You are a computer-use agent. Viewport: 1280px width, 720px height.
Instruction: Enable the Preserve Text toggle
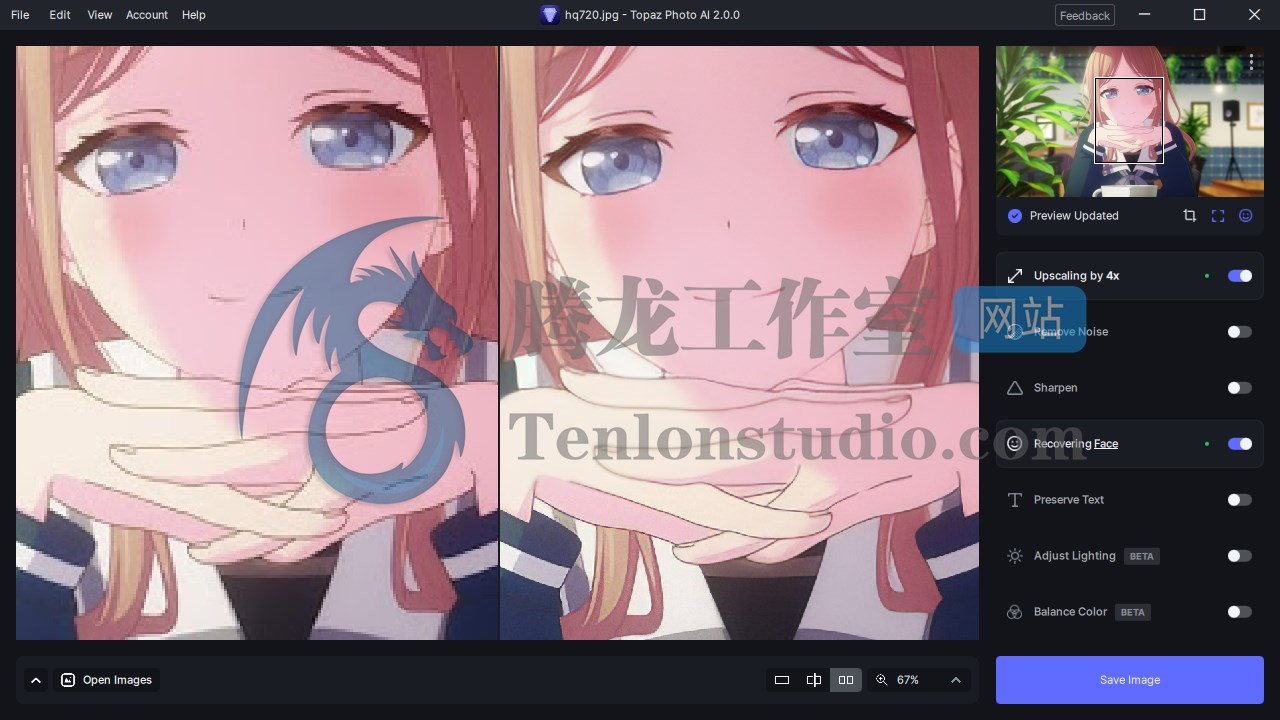pyautogui.click(x=1240, y=500)
